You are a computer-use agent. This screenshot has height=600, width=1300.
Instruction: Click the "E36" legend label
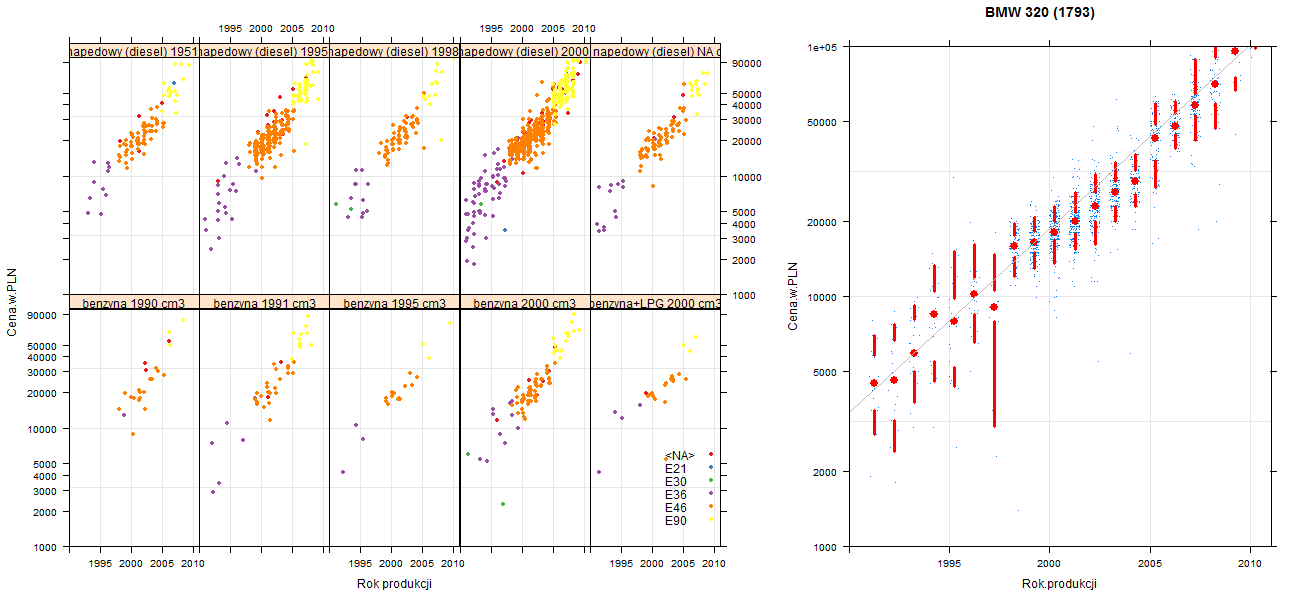676,494
